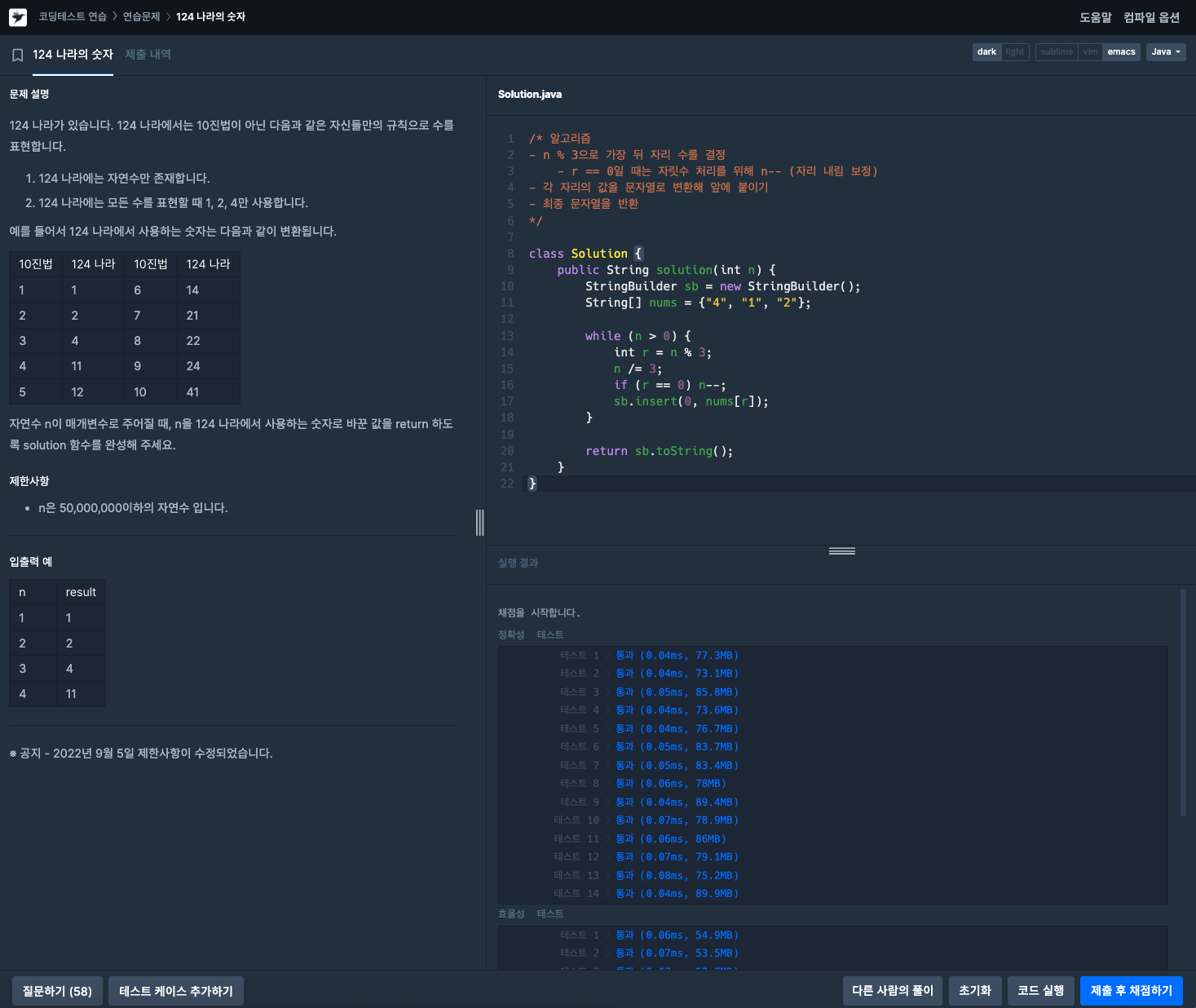The width and height of the screenshot is (1196, 1008).
Task: Select the vim keybinding mode
Action: tap(1090, 52)
